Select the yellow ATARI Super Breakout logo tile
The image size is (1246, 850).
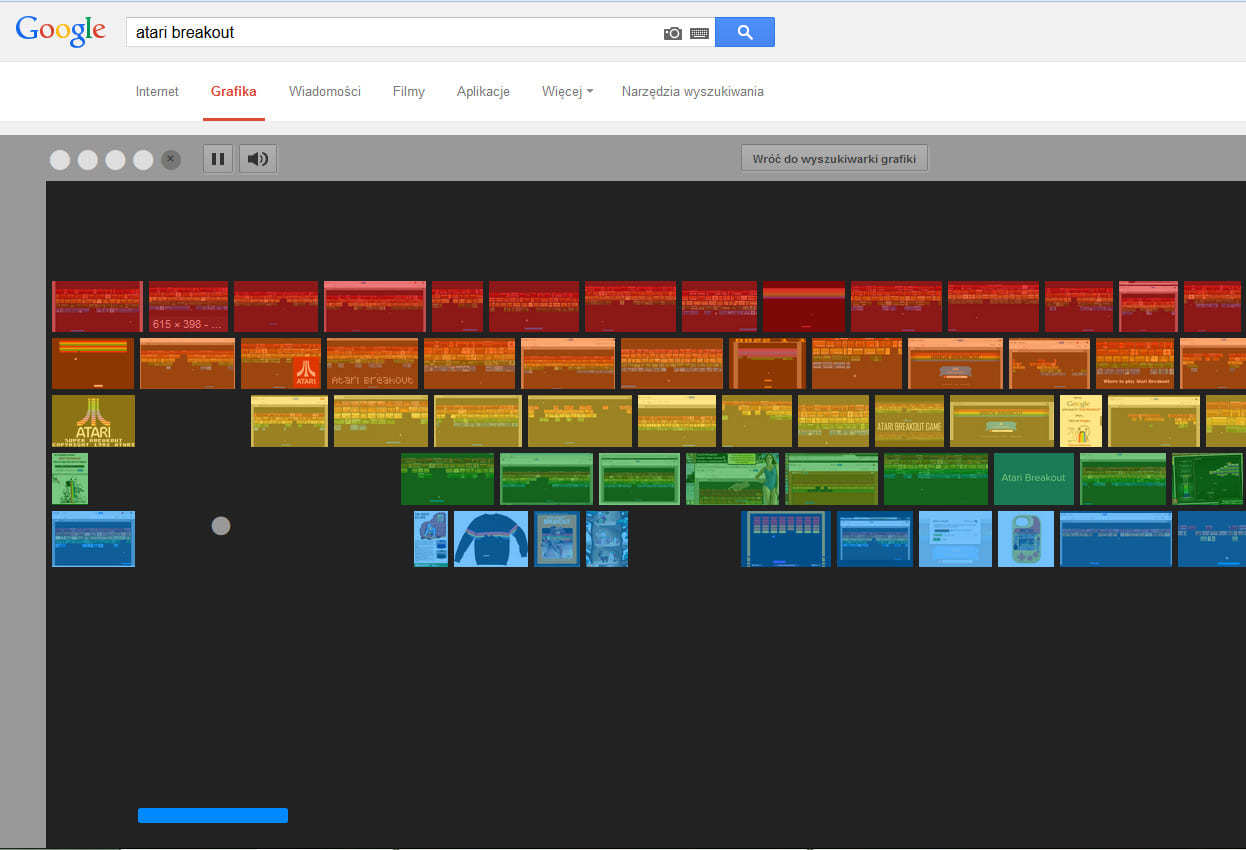93,421
